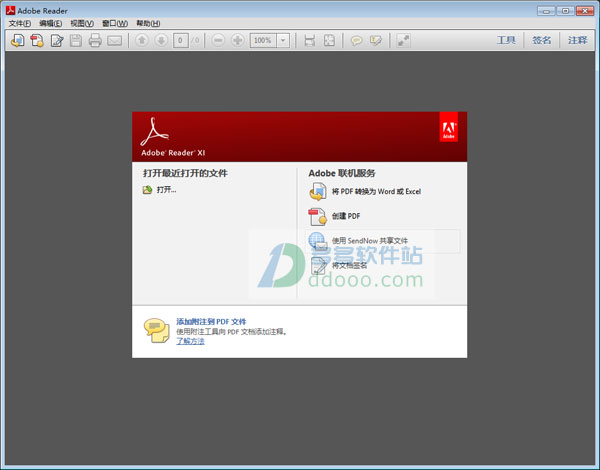The image size is (600, 470).
Task: Click the 创建 PDF link
Action: [x=346, y=216]
